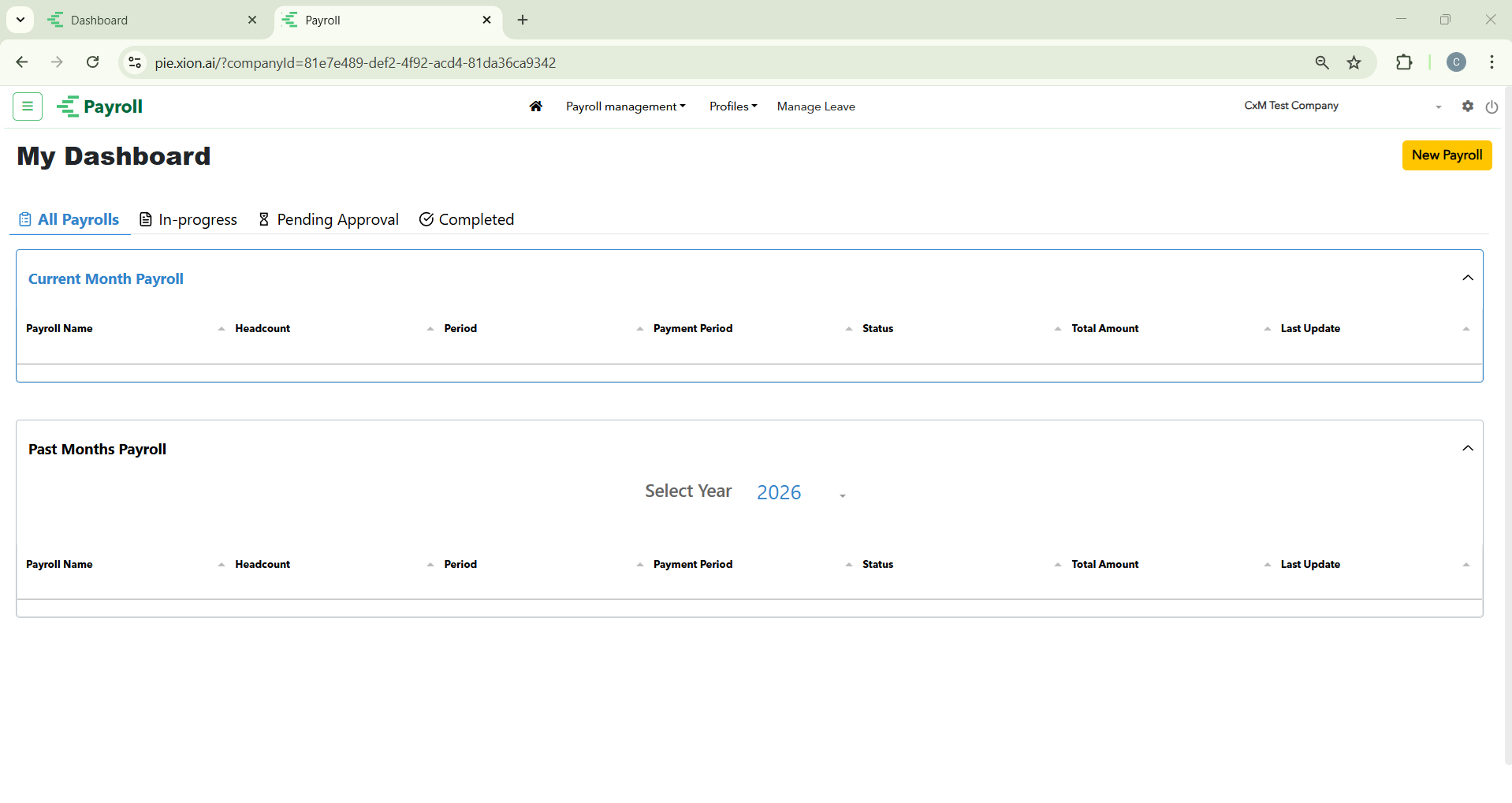Open the browser extensions puzzle icon

[x=1404, y=62]
